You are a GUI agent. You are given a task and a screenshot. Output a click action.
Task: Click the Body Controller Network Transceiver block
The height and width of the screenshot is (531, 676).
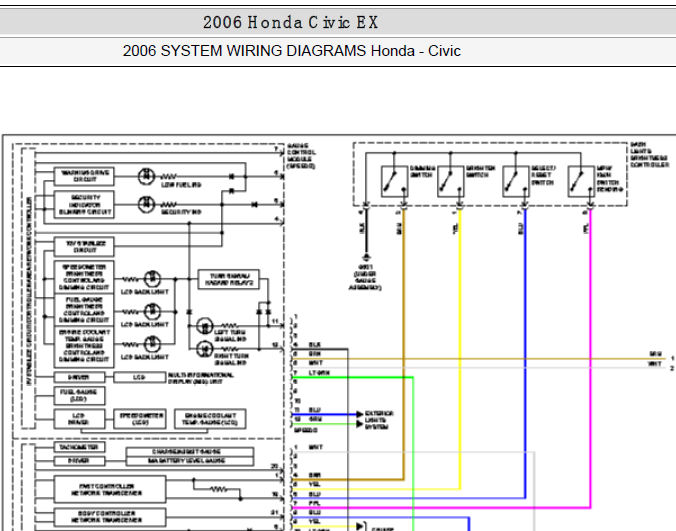110,517
